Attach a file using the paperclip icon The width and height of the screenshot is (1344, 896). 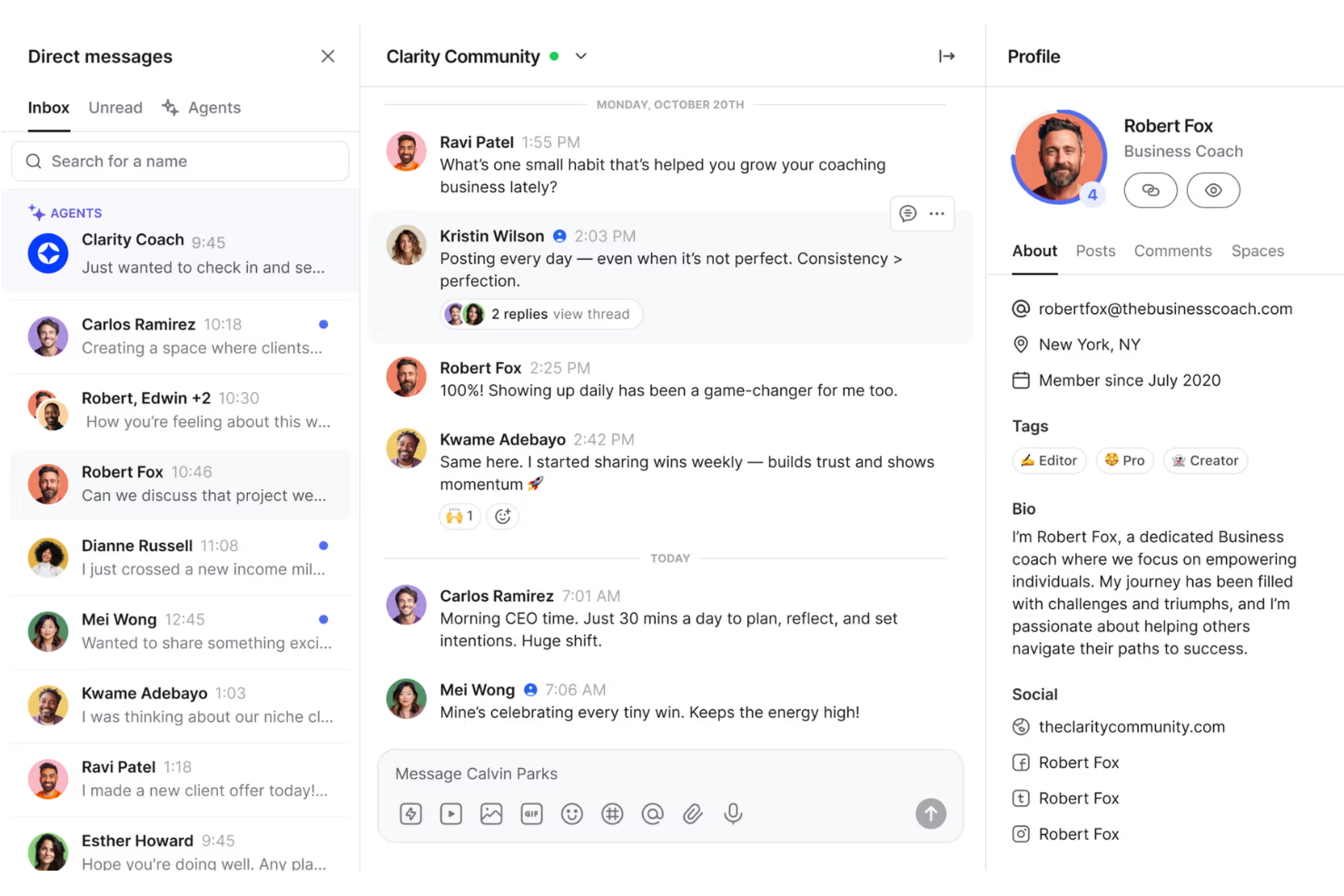pyautogui.click(x=693, y=813)
